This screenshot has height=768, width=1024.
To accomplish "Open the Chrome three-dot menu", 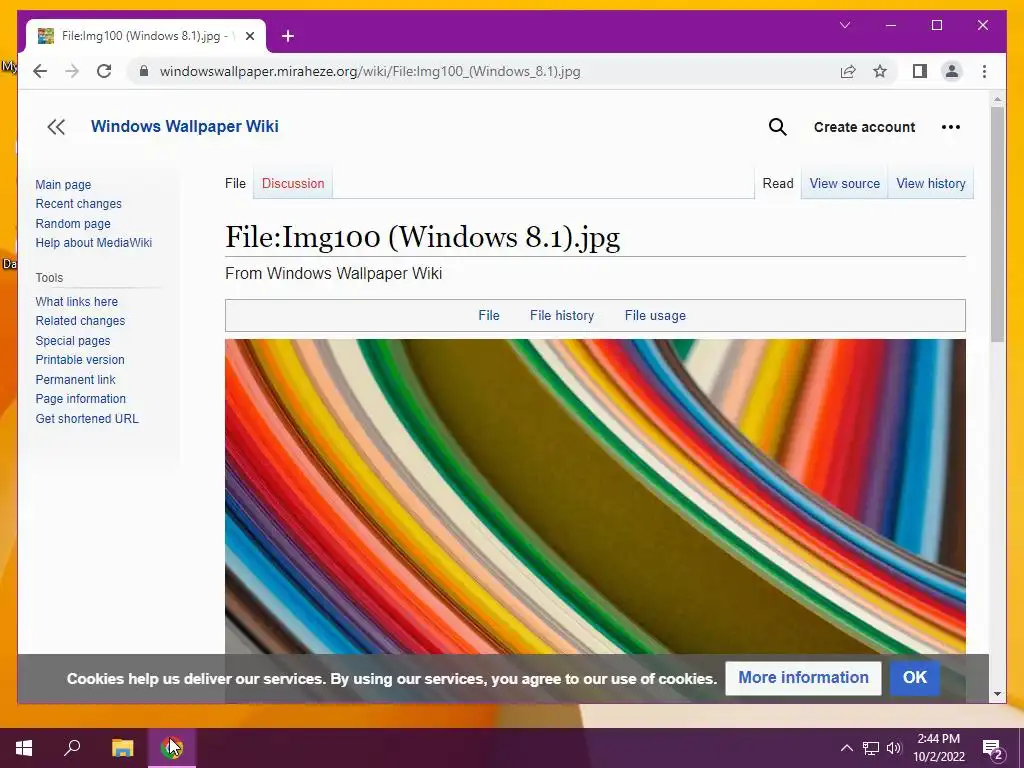I will pyautogui.click(x=984, y=71).
